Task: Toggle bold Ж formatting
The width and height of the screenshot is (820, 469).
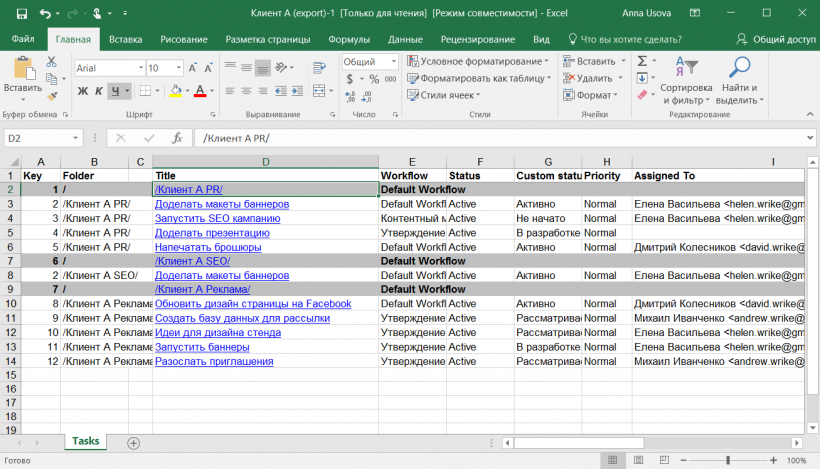Action: [83, 91]
